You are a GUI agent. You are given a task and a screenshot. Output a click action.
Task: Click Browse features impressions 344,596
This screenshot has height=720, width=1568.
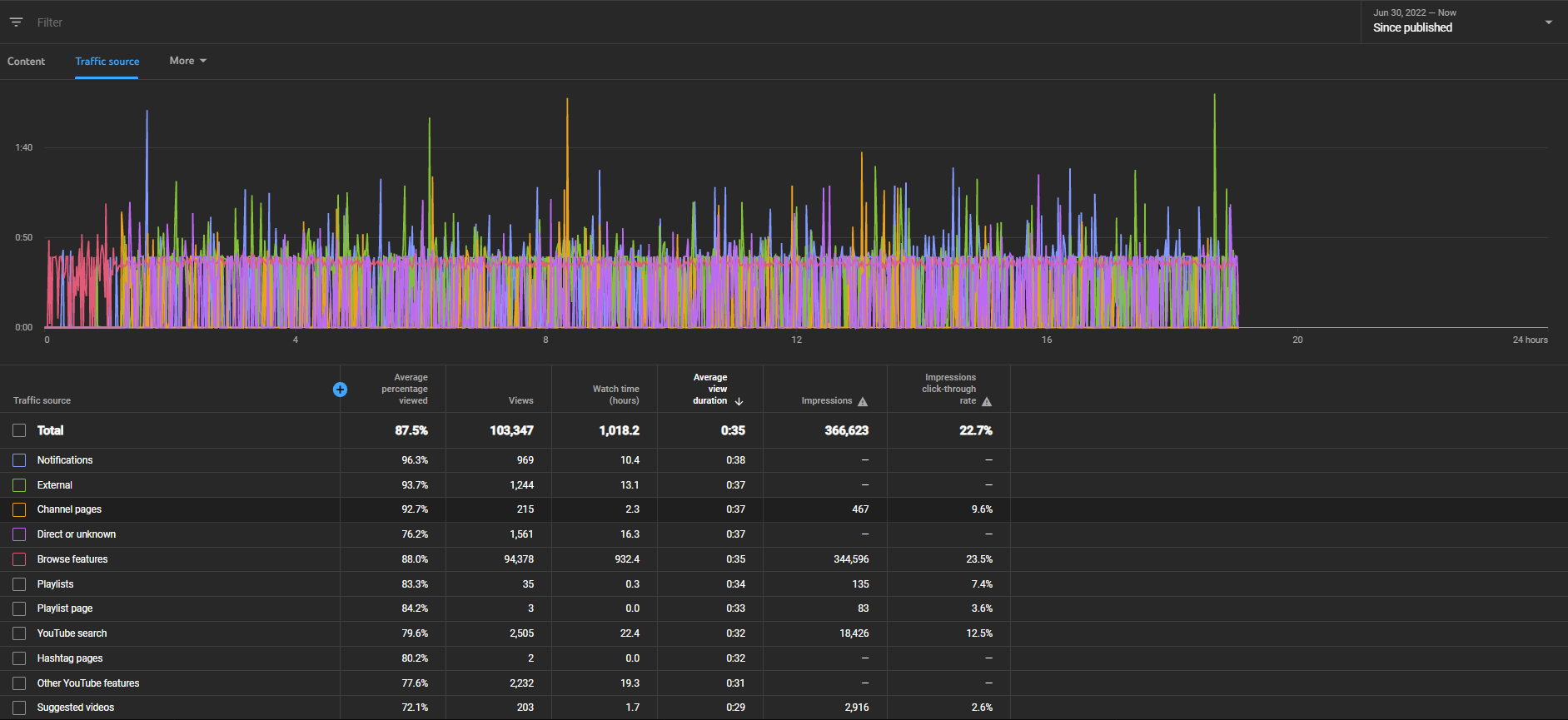click(x=851, y=559)
